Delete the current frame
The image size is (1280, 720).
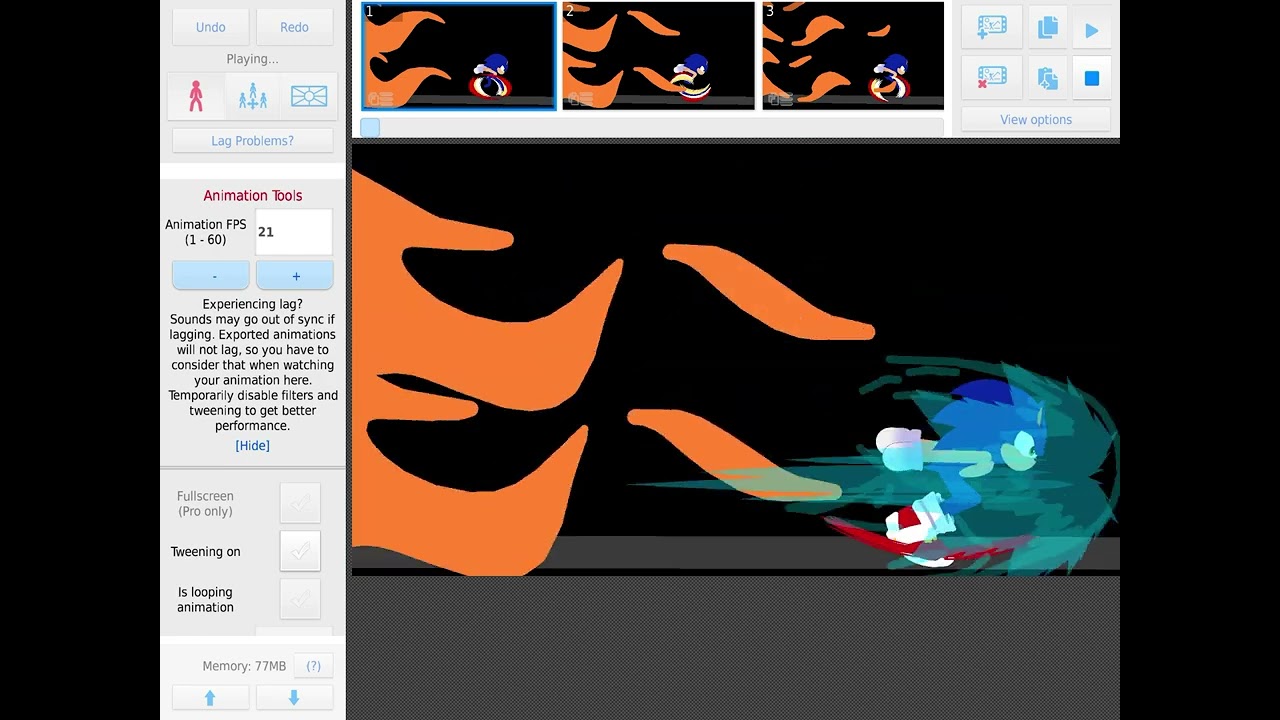[x=992, y=77]
